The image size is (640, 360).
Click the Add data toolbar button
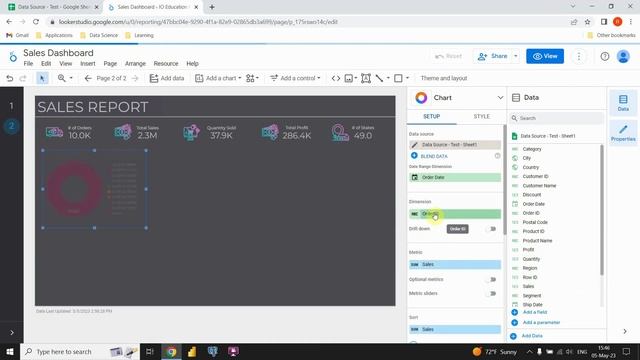click(x=167, y=78)
